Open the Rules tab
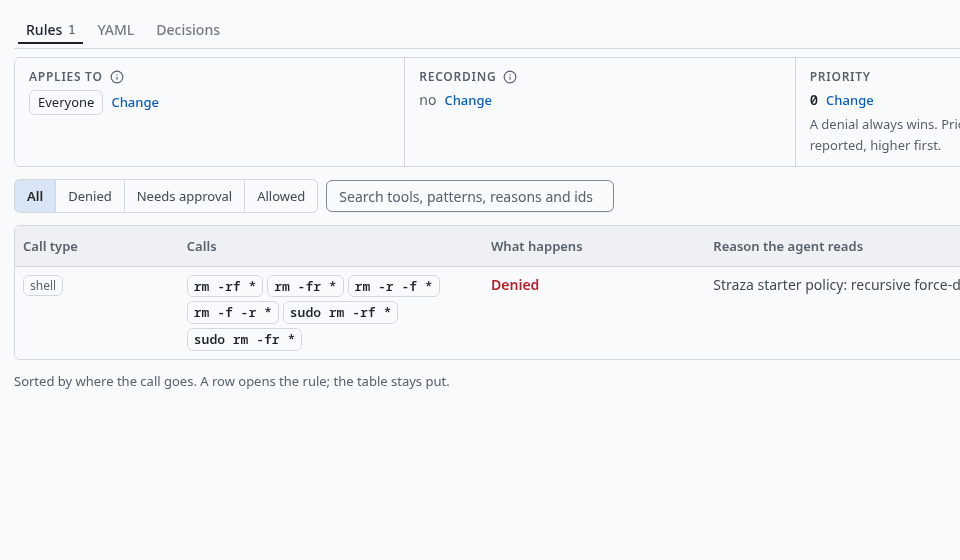Viewport: 960px width, 560px height. coord(50,30)
